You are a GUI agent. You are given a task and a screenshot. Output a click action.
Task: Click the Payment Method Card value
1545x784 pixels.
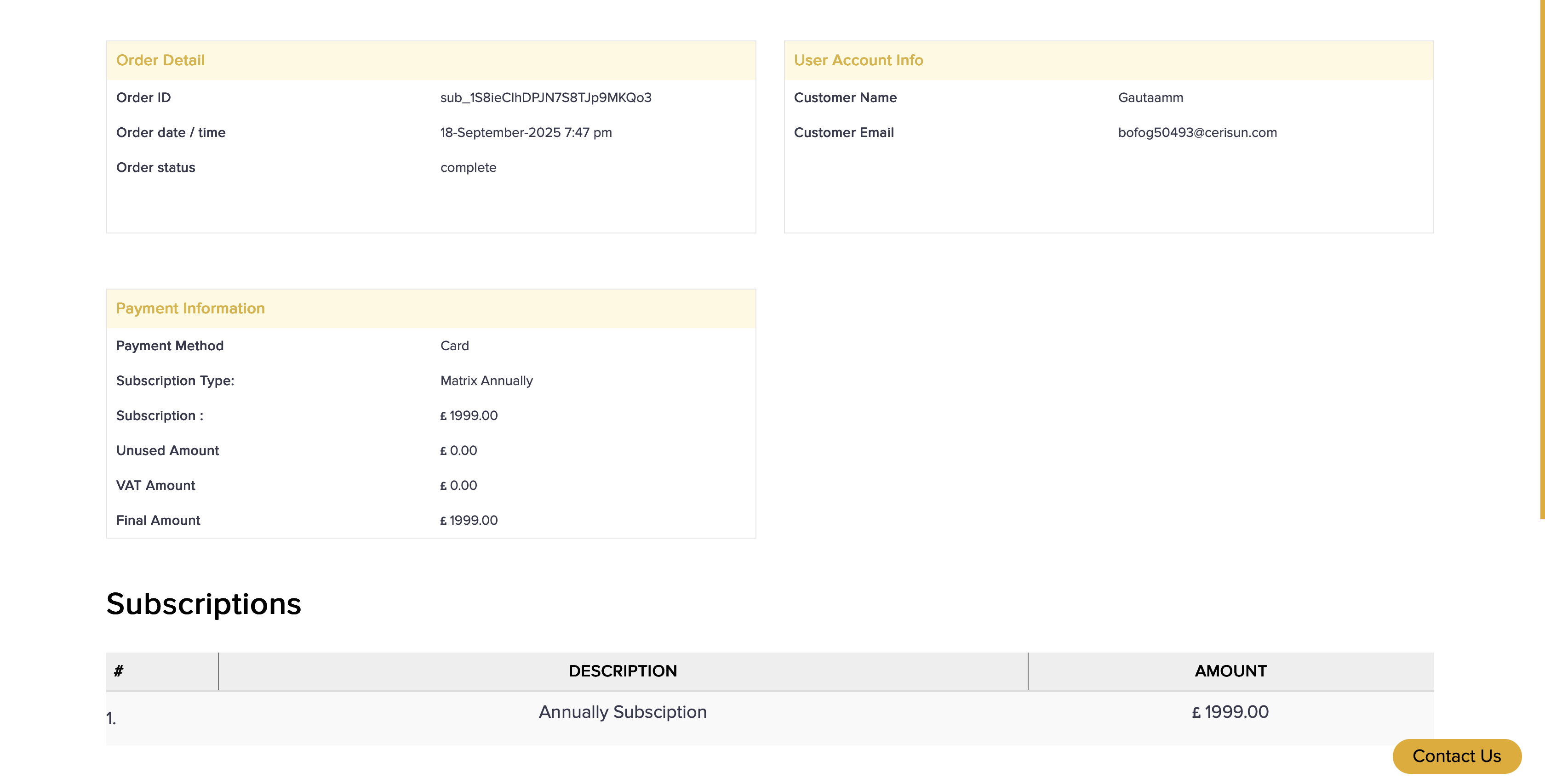454,346
